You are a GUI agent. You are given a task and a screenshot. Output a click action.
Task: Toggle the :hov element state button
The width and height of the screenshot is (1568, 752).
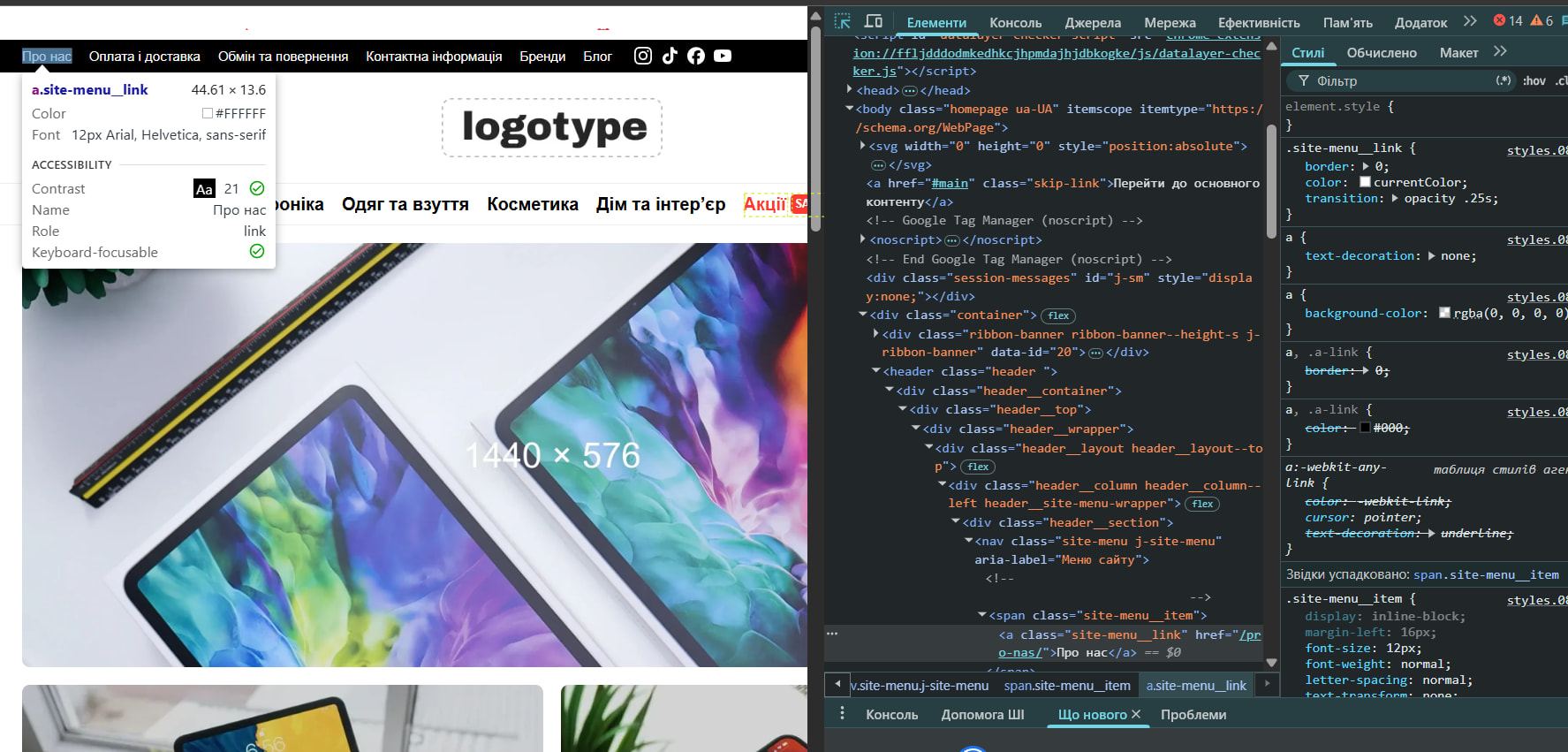tap(1534, 80)
